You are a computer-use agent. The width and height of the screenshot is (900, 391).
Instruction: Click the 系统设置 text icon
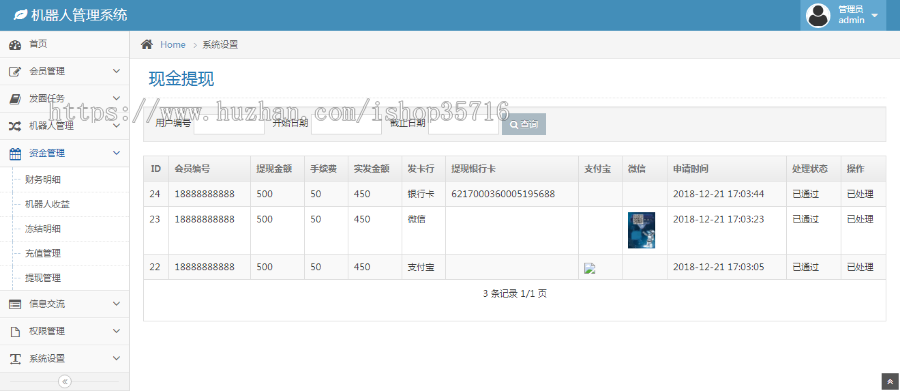click(15, 359)
